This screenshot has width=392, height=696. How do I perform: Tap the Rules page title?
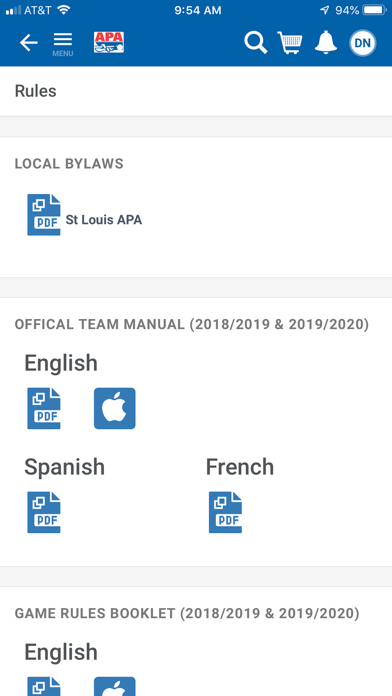point(36,91)
